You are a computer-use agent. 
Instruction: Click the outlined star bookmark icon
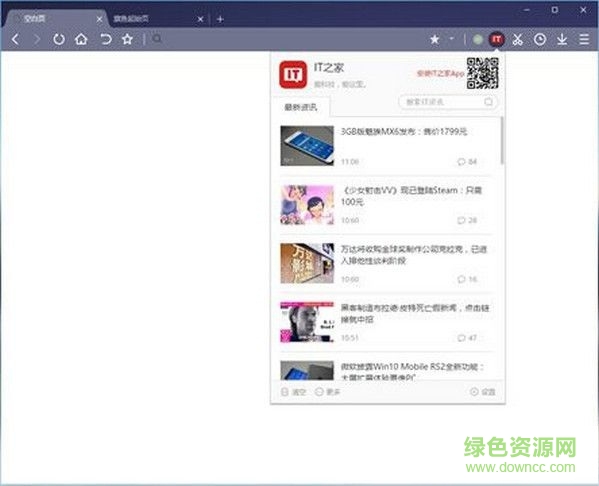point(128,39)
